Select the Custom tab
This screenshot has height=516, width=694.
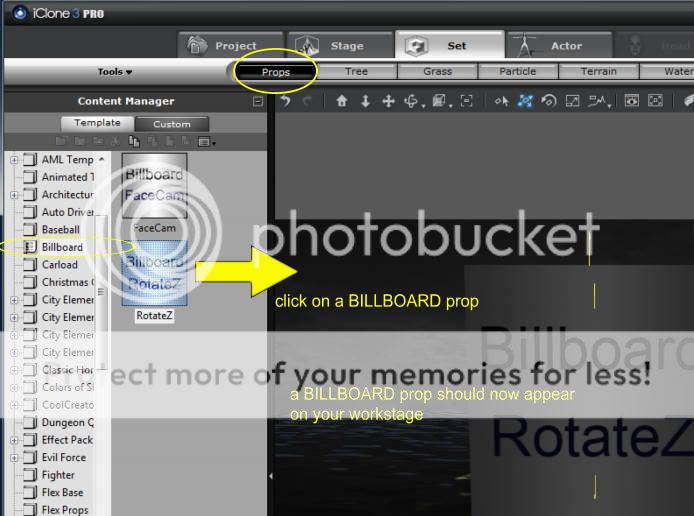point(172,124)
